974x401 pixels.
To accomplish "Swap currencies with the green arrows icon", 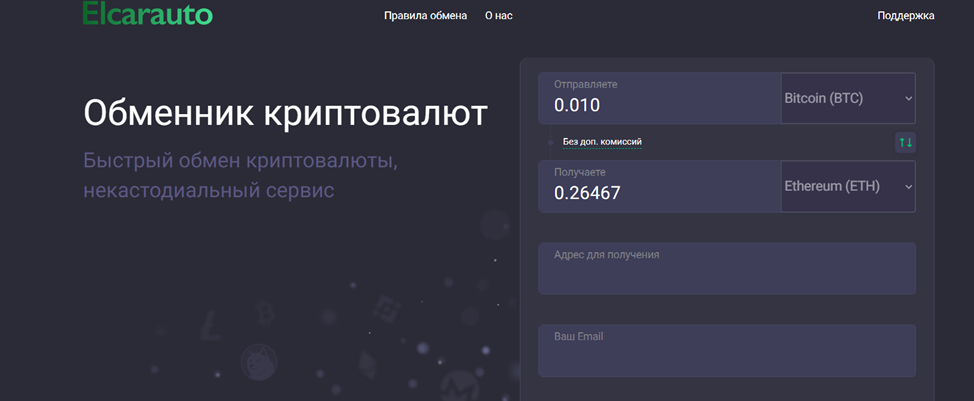I will pos(905,143).
